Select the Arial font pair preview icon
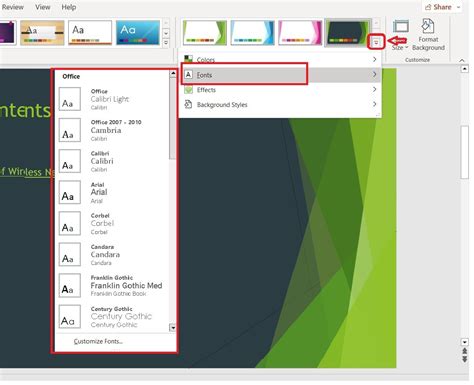474x385 pixels. point(70,192)
